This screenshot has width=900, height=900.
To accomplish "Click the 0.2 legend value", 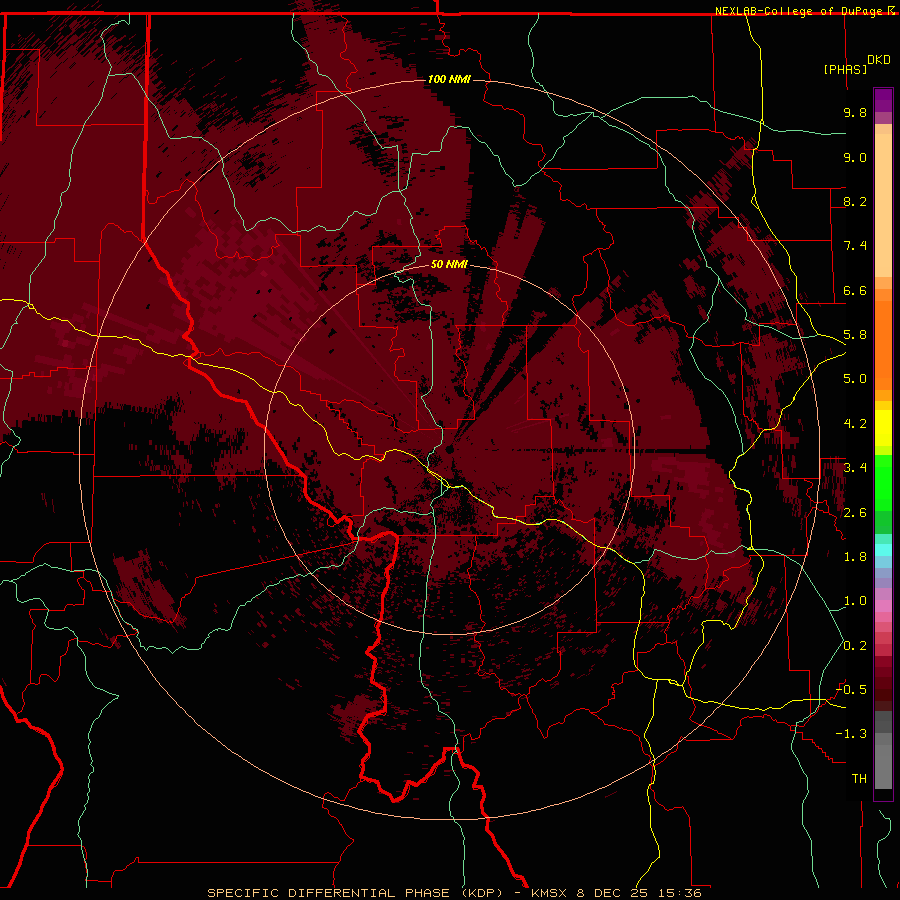I will pyautogui.click(x=855, y=646).
